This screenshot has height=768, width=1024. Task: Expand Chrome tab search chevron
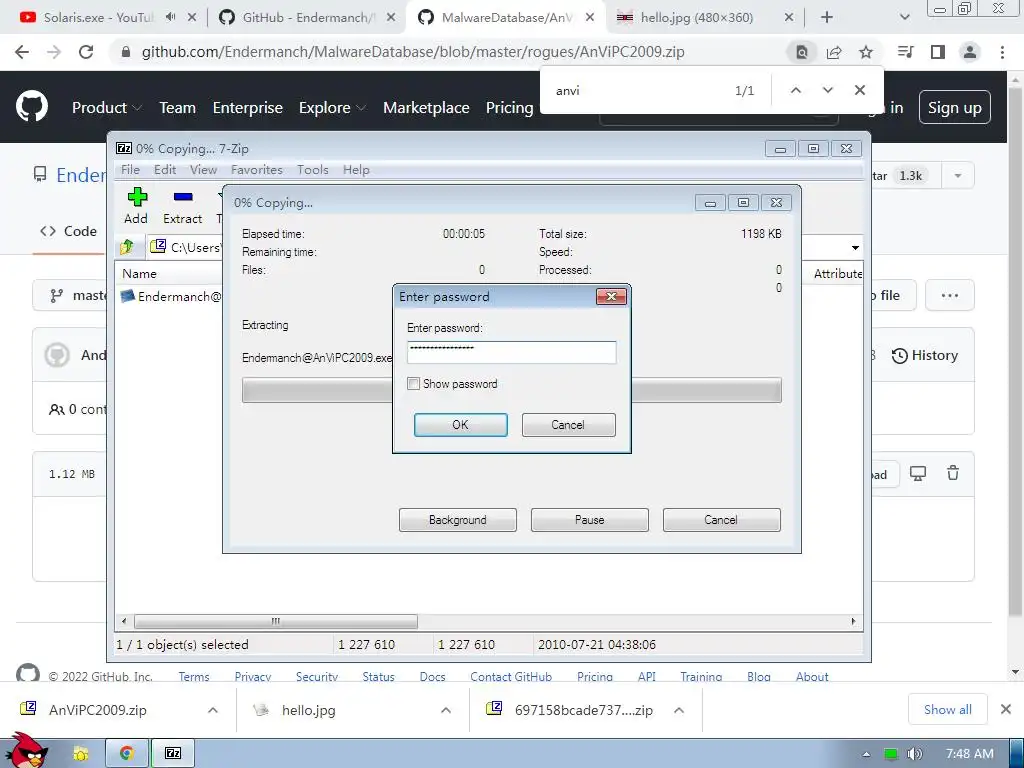point(904,18)
